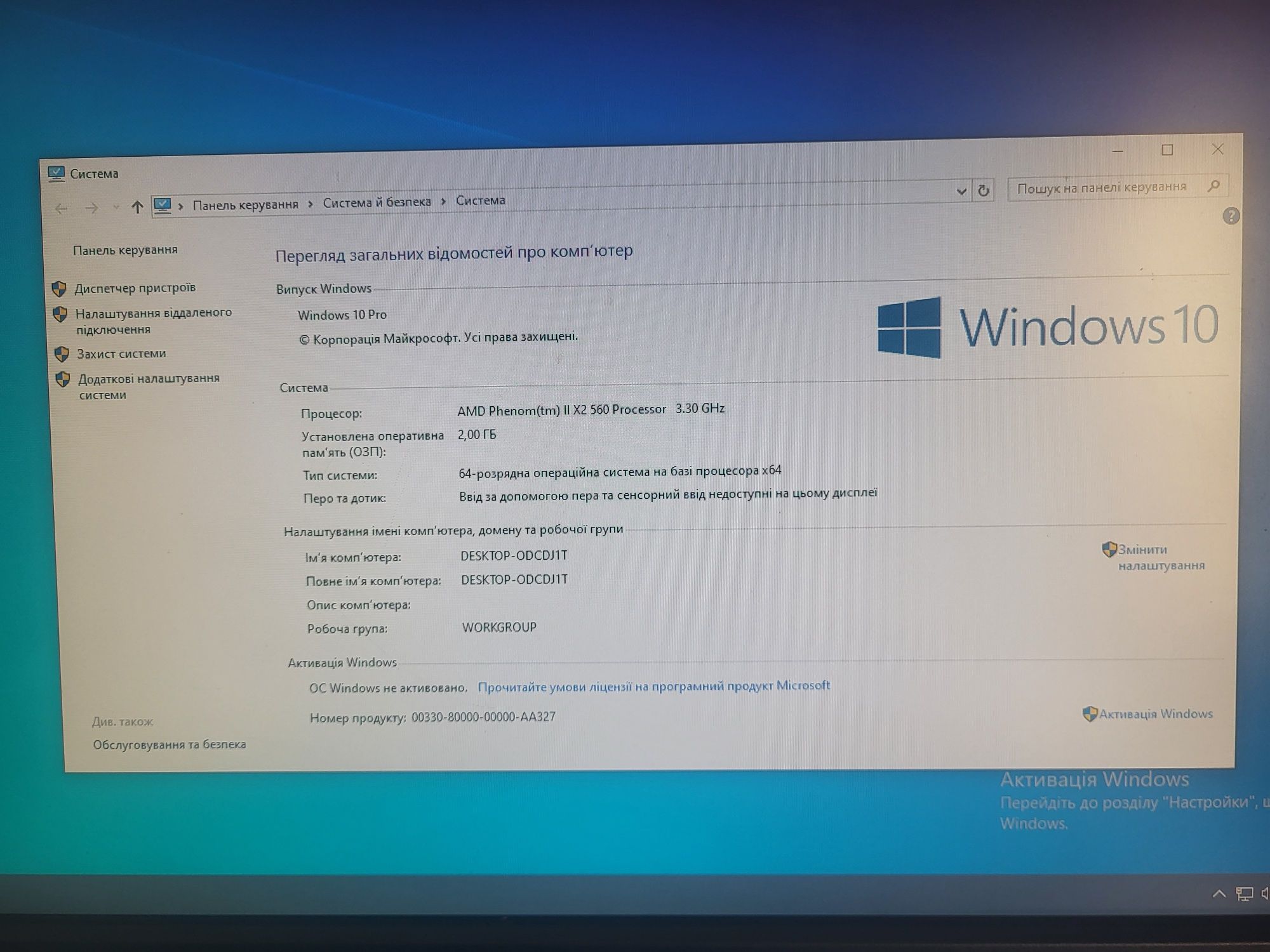Open the network icon in system tray
The height and width of the screenshot is (952, 1270).
pyautogui.click(x=1245, y=894)
